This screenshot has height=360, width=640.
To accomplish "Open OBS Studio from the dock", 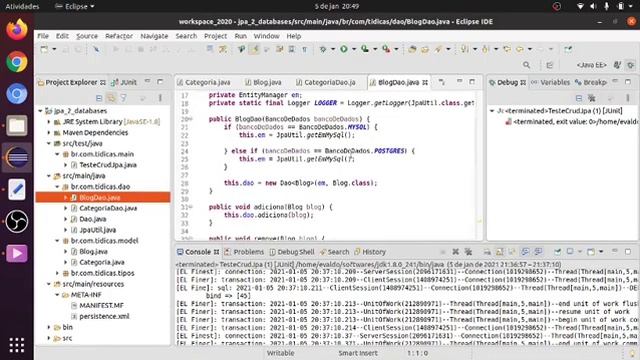I will coord(17,221).
